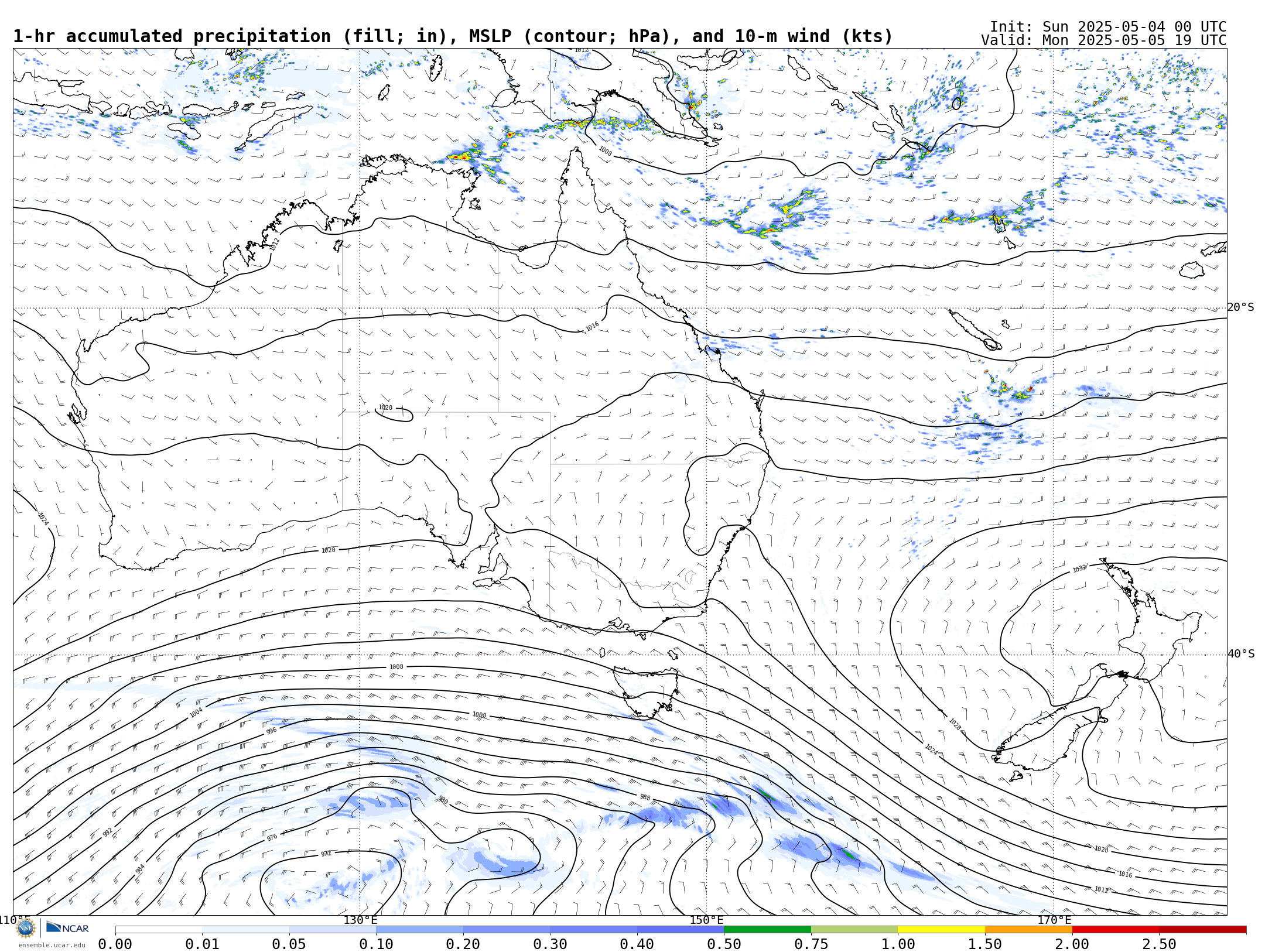The image size is (1265, 952).
Task: Click the NSF logo
Action: [x=26, y=928]
